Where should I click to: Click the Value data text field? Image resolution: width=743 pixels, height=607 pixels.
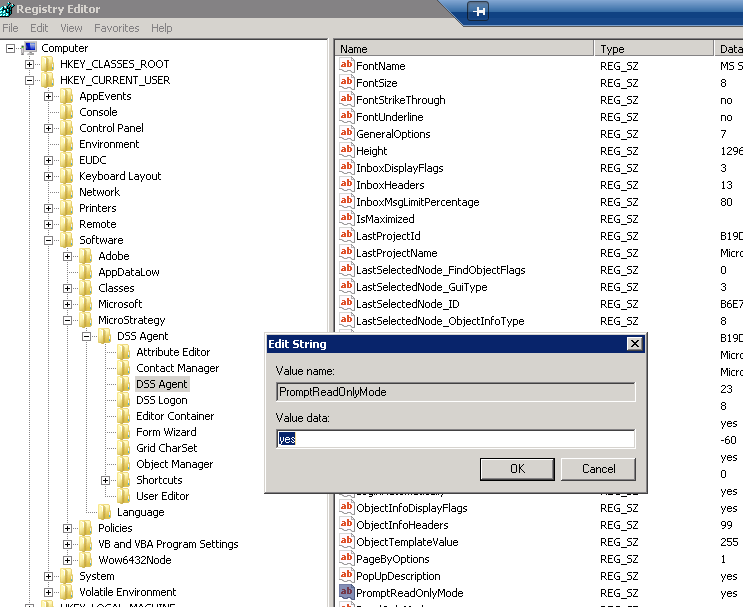pyautogui.click(x=455, y=439)
